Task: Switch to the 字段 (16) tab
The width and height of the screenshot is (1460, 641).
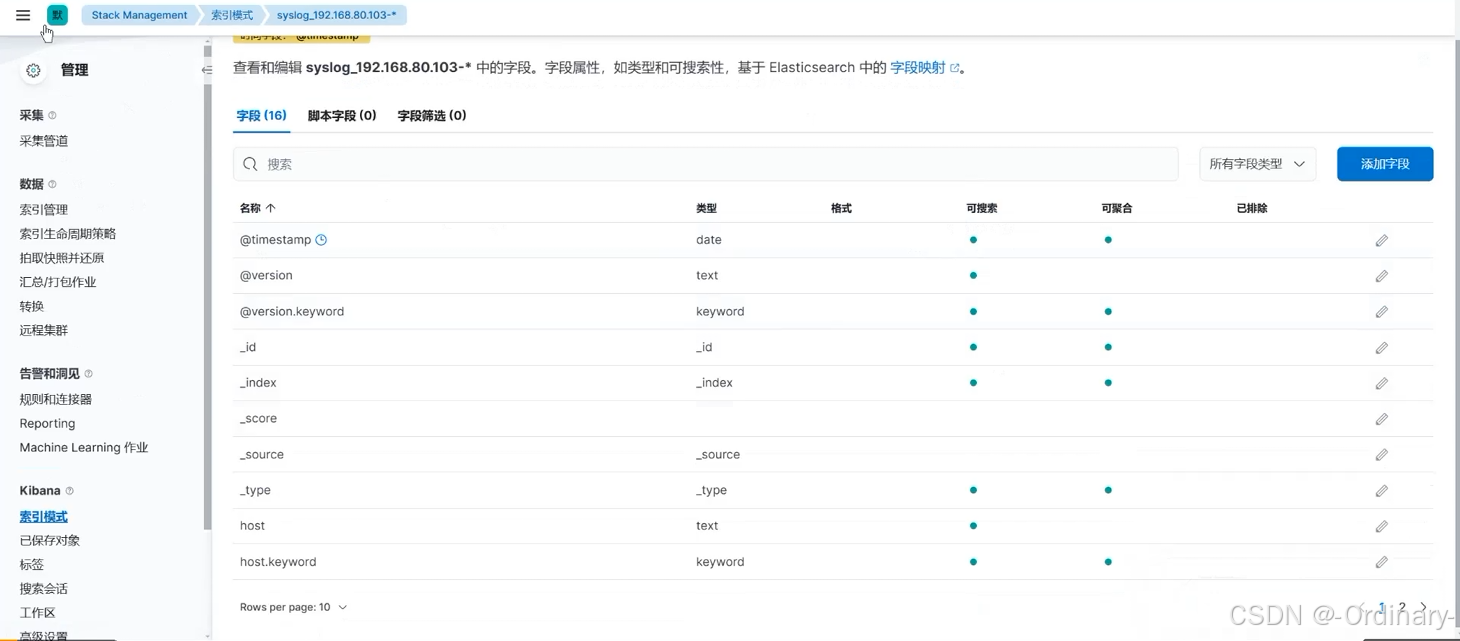Action: [262, 116]
